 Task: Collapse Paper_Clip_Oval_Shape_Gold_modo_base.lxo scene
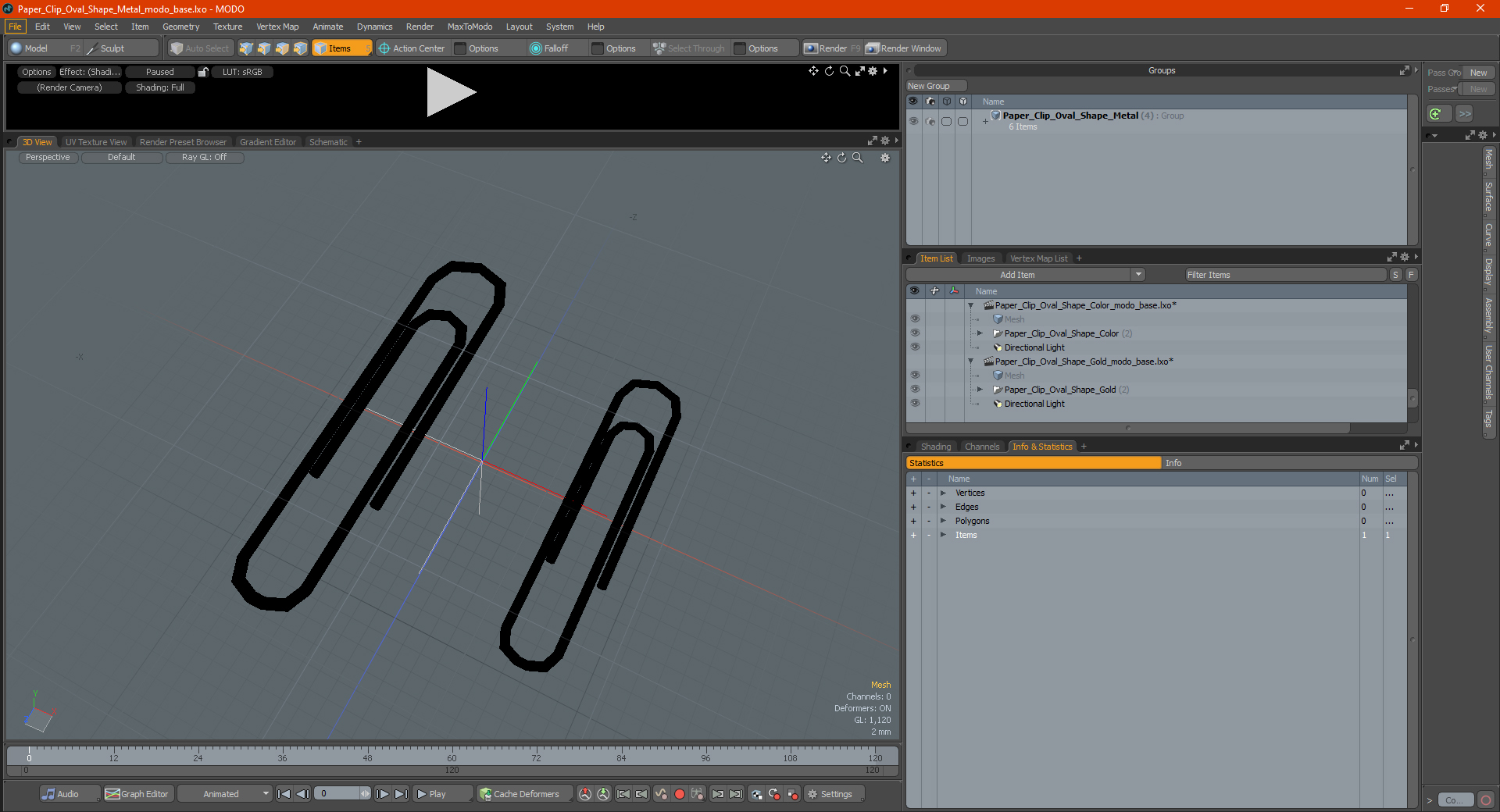970,361
